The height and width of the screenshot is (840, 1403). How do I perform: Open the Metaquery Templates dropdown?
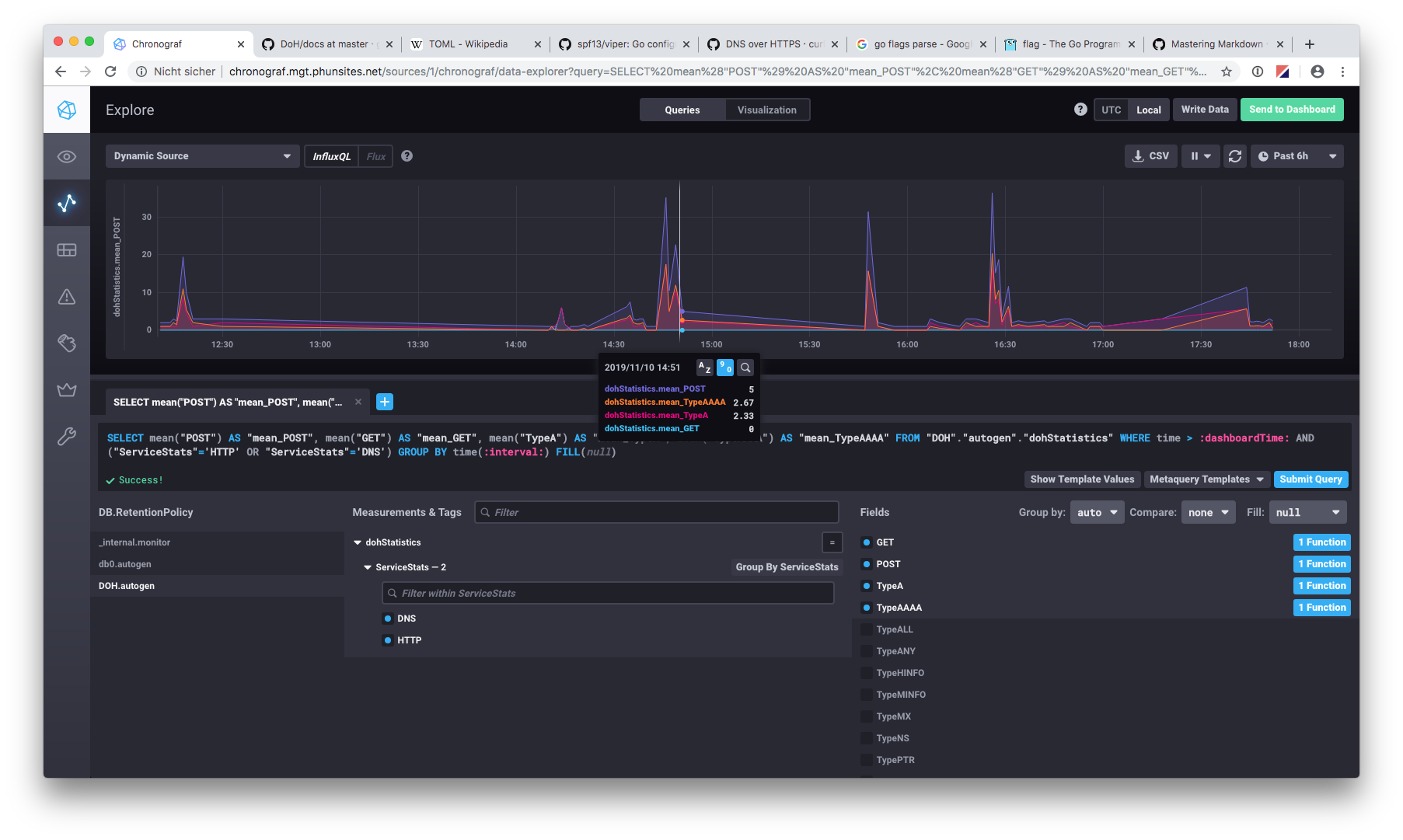tap(1206, 479)
